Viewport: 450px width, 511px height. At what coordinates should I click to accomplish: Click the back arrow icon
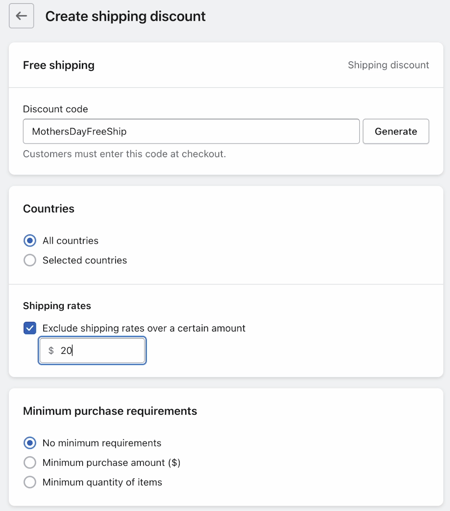[x=21, y=16]
